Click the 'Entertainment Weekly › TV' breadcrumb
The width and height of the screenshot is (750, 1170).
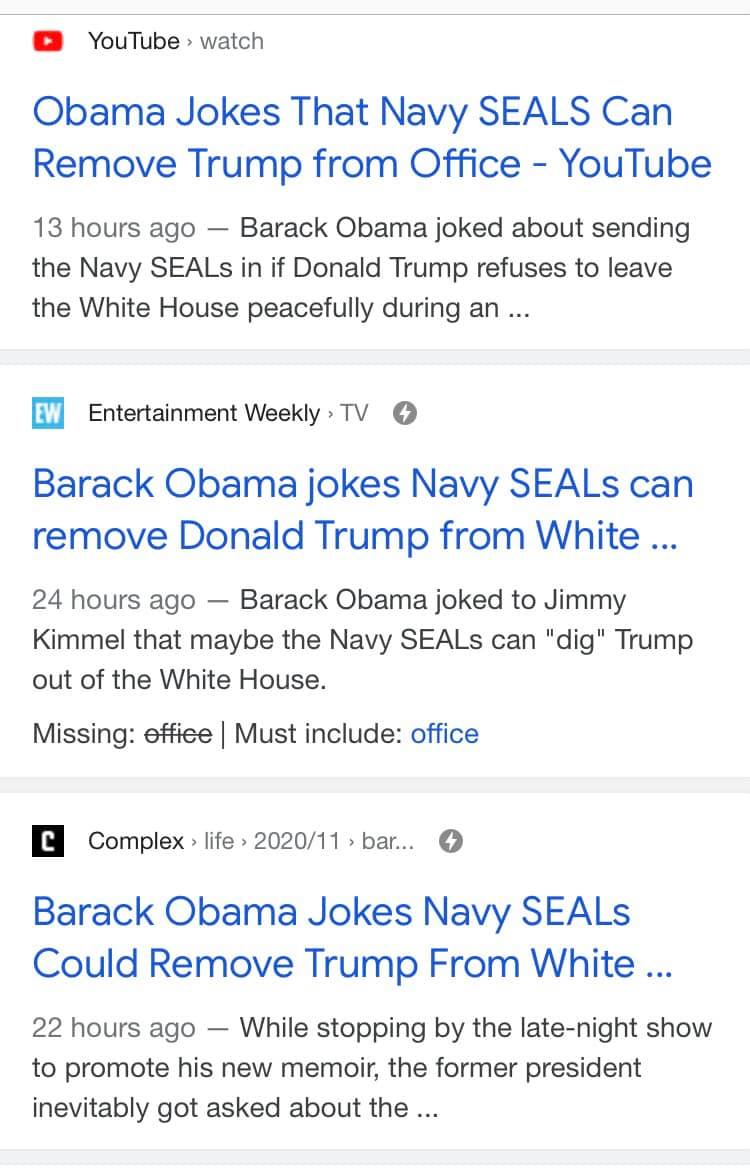(x=228, y=413)
